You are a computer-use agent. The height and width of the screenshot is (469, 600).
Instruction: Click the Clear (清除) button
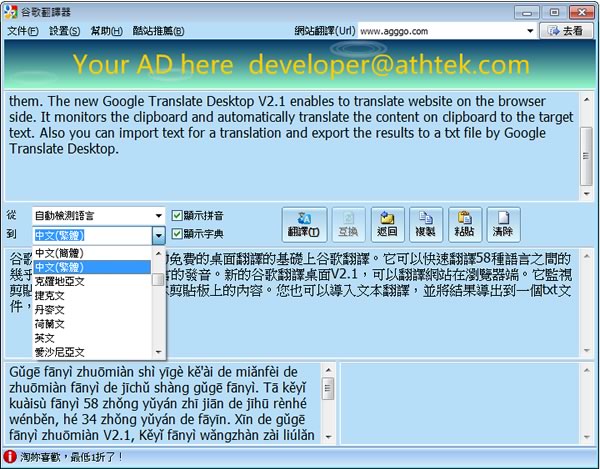(x=503, y=225)
